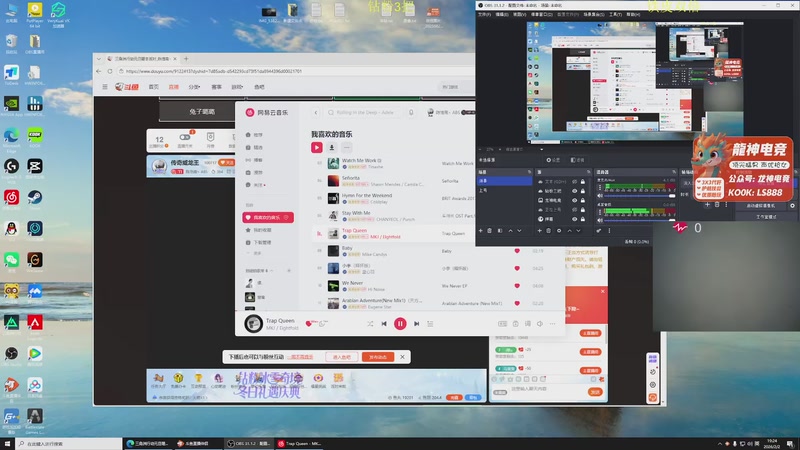Screen dimensions: 800x450
Task: Open source properties gear in OBS sources toolbar
Action: pos(559,231)
